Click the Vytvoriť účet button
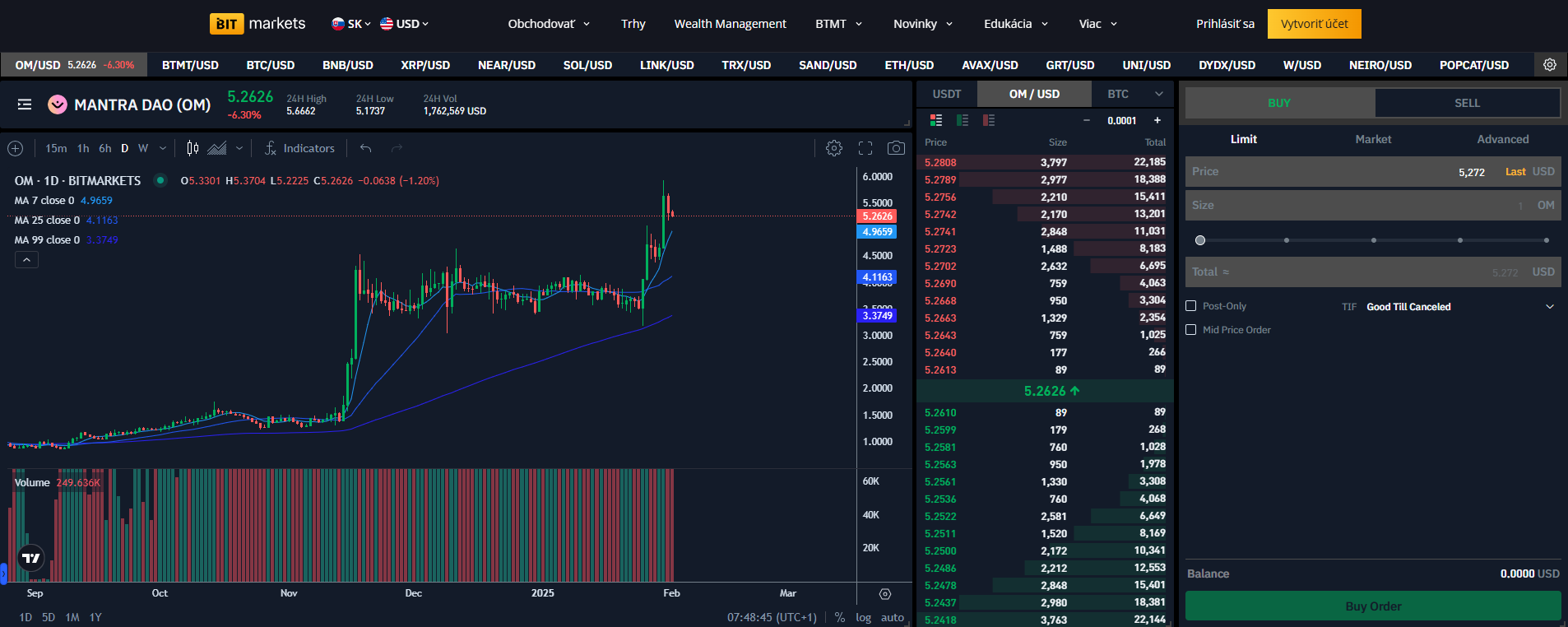Screen dimensions: 1568x627 pos(1314,24)
